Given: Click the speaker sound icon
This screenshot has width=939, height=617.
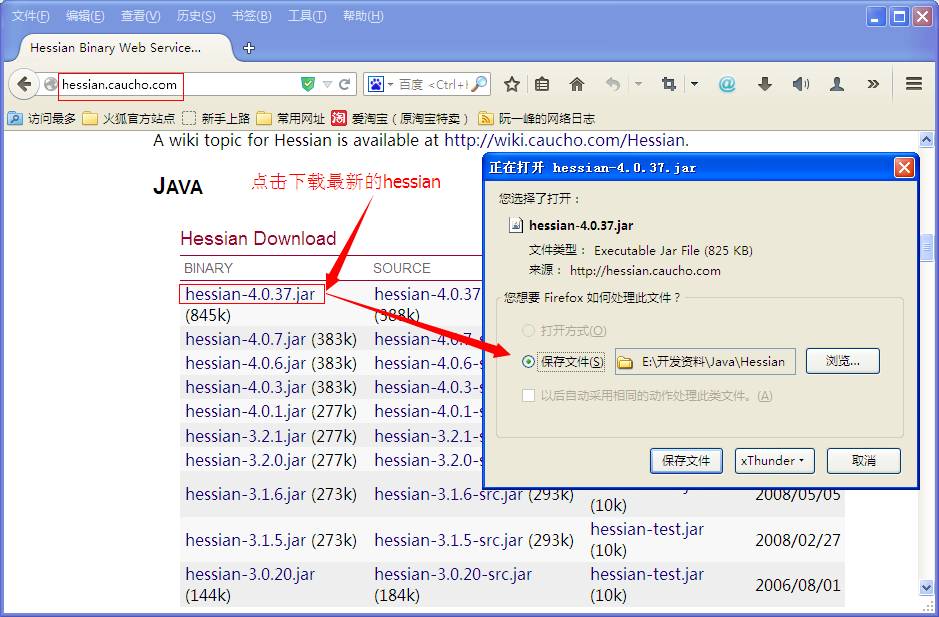Looking at the screenshot, I should (x=801, y=84).
